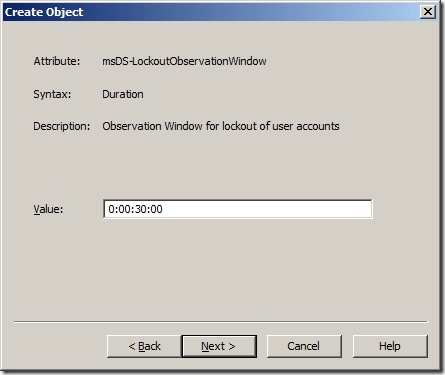Close the dialog with the X button
The width and height of the screenshot is (445, 375).
click(x=428, y=12)
